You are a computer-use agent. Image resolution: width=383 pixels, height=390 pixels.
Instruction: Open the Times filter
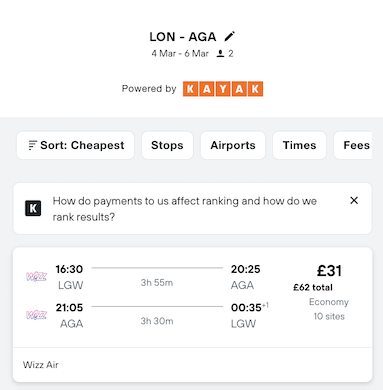299,145
